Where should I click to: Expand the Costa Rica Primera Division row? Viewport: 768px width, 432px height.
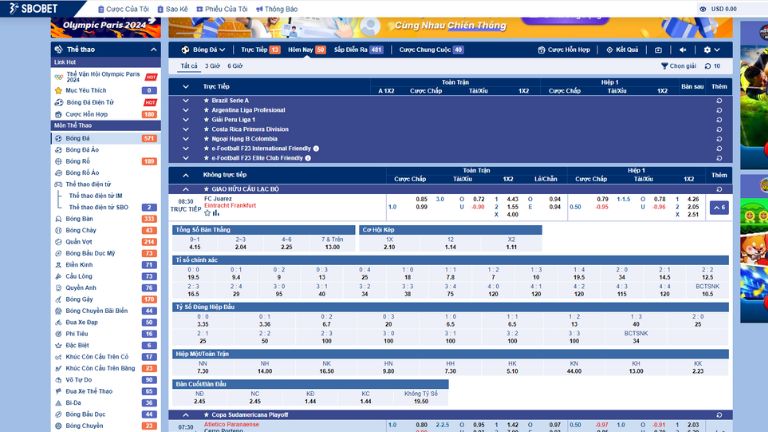coord(186,129)
